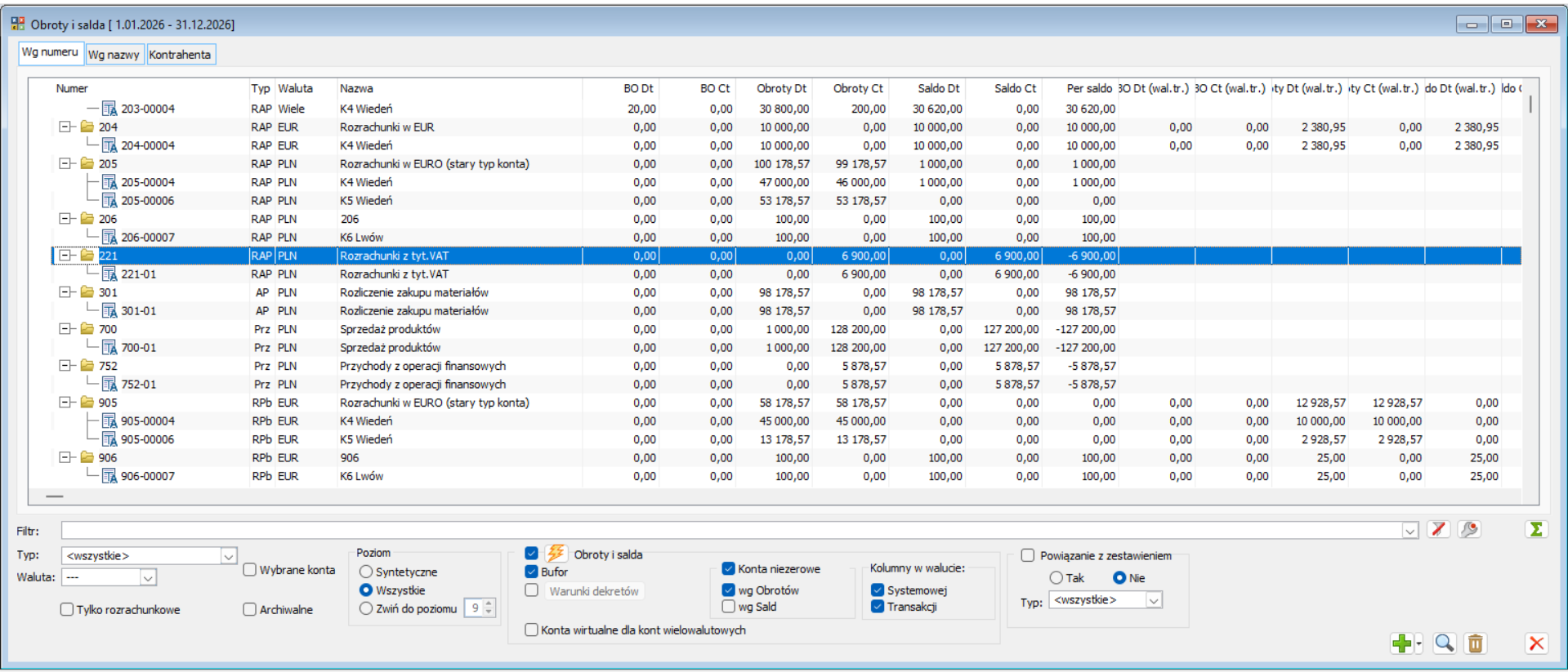Click the green sigma sum icon

(1536, 530)
